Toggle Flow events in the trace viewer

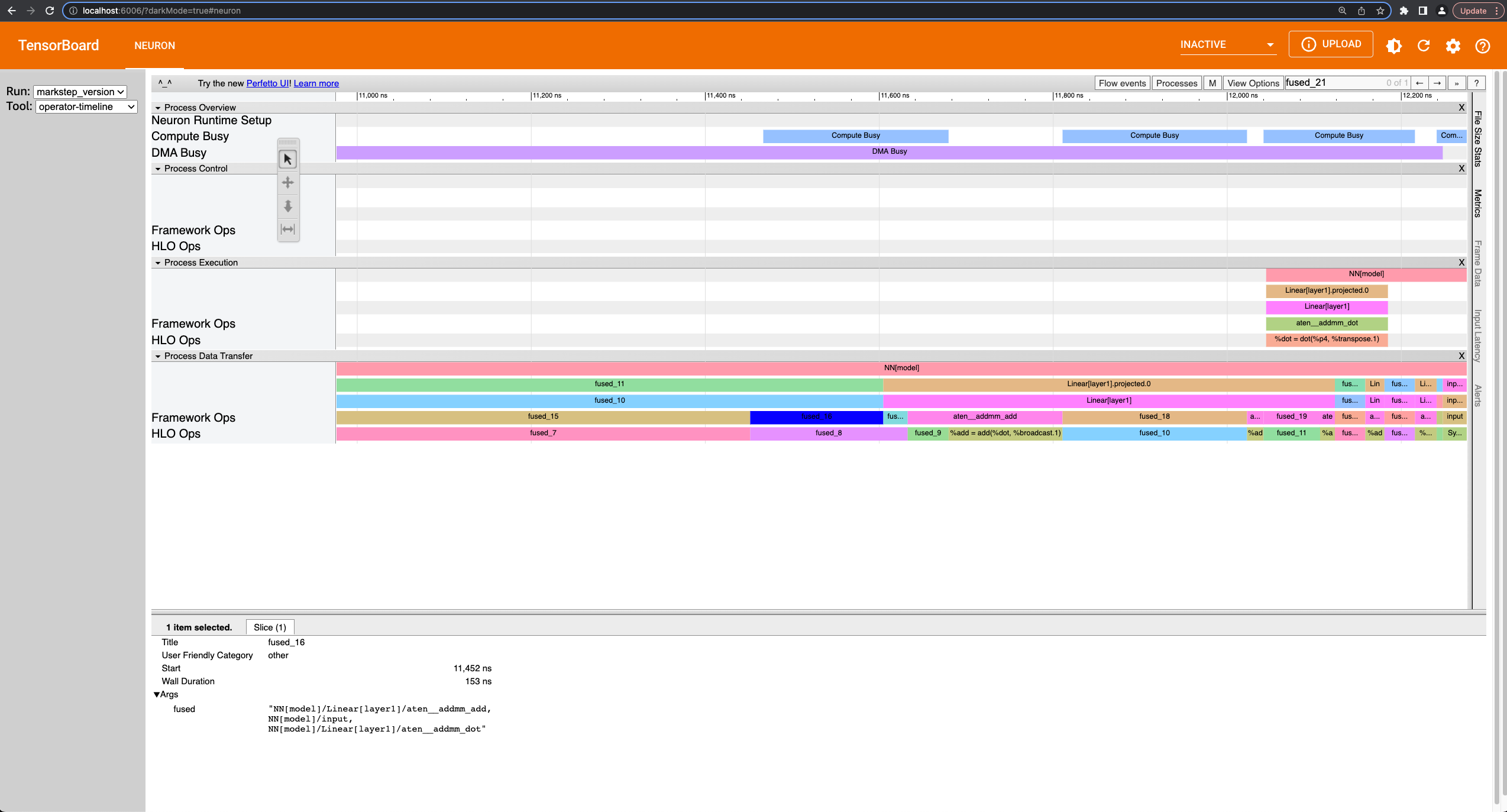click(1121, 83)
